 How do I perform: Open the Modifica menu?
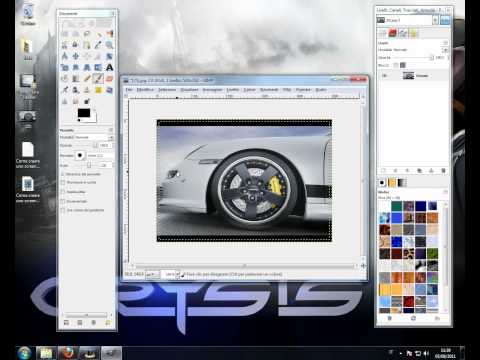[x=145, y=90]
